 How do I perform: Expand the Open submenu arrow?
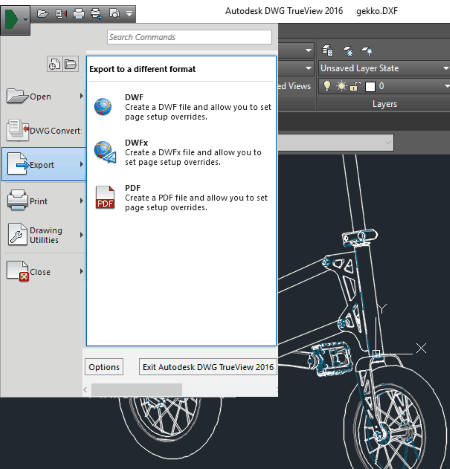point(81,96)
